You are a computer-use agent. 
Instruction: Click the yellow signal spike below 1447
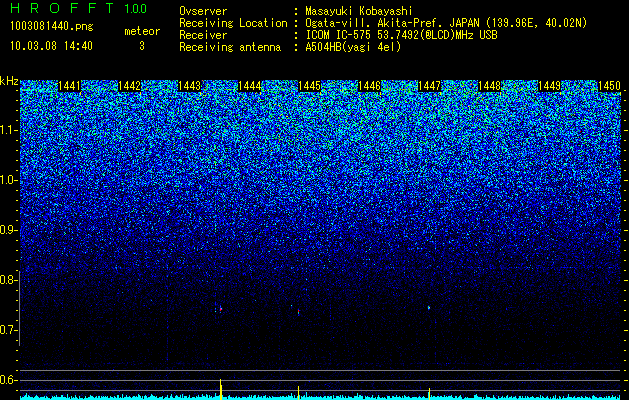pos(429,394)
